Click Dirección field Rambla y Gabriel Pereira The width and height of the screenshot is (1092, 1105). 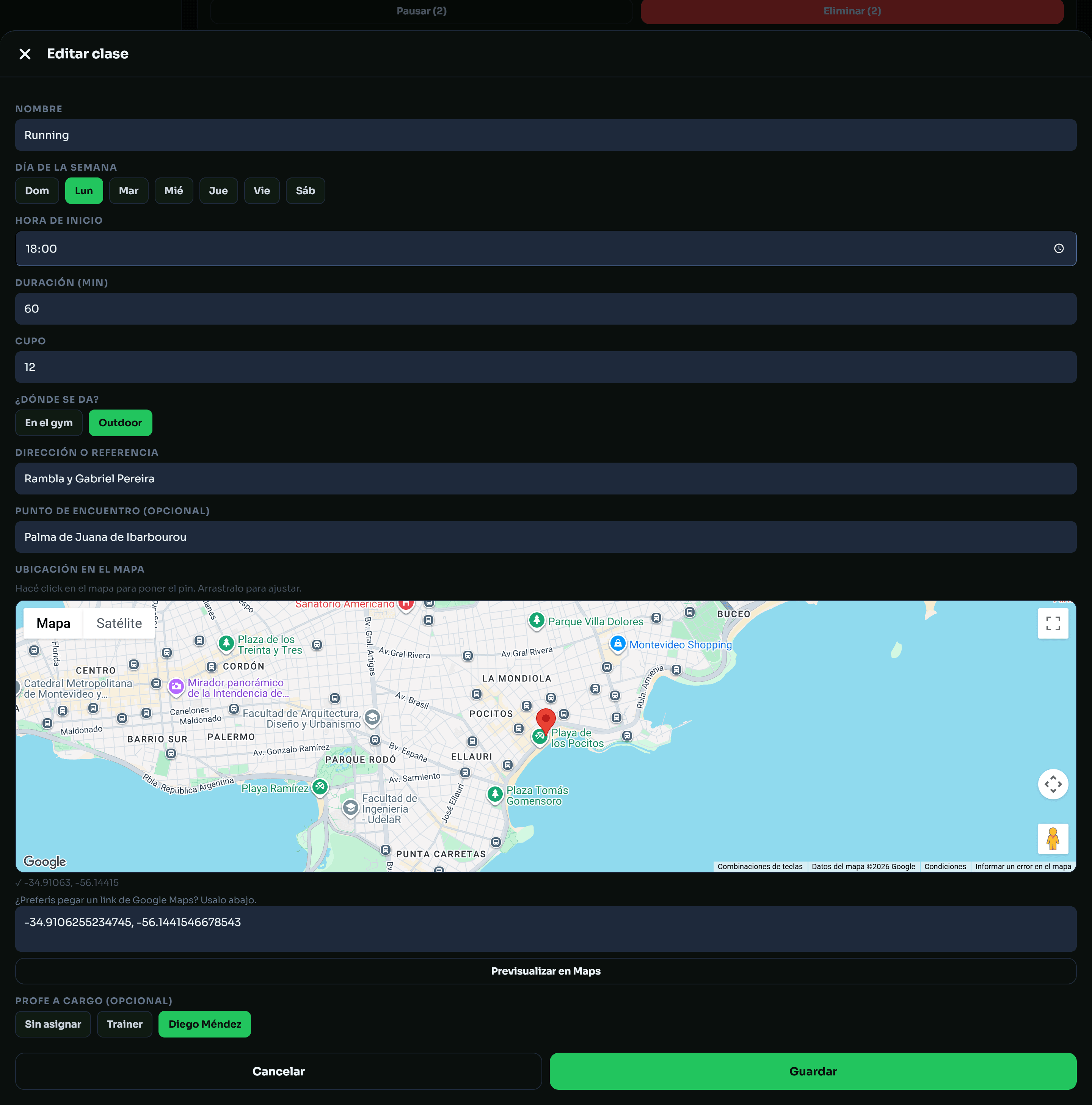pyautogui.click(x=546, y=479)
